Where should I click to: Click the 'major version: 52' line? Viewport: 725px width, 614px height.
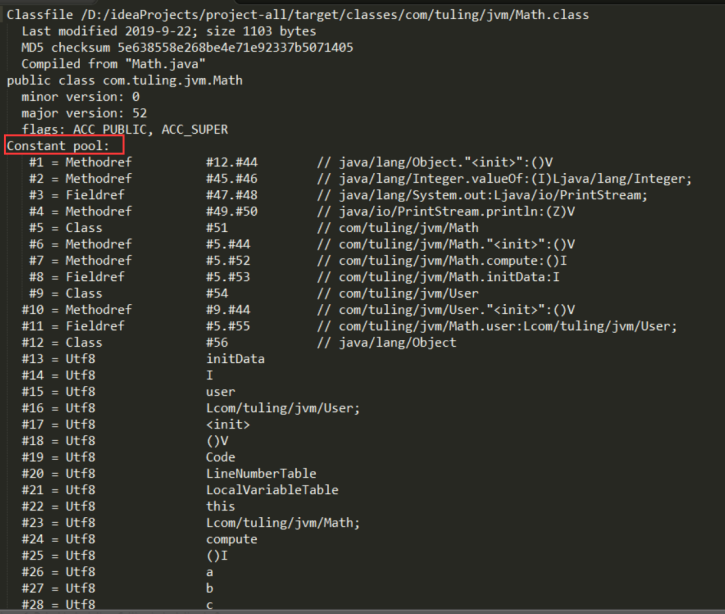tap(84, 113)
